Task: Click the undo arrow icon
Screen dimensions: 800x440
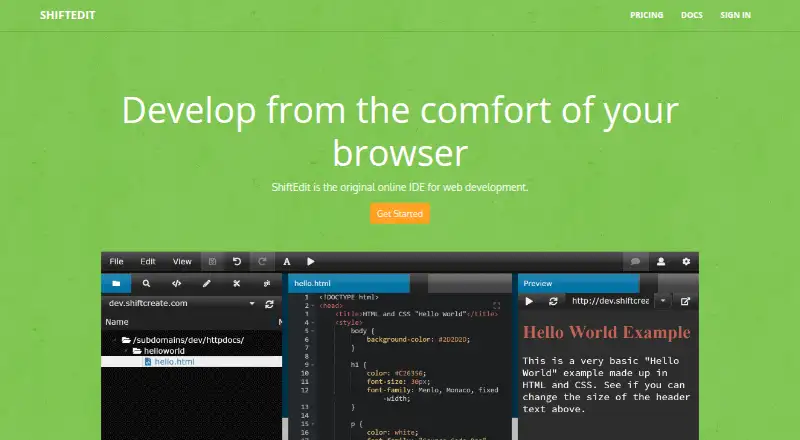Action: tap(237, 261)
